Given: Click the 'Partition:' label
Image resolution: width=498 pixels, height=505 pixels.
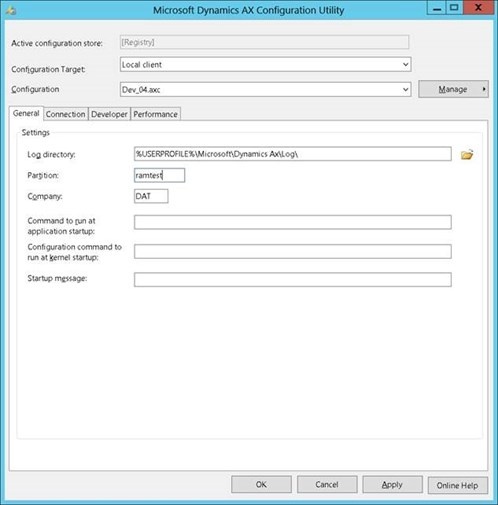Looking at the screenshot, I should (43, 175).
